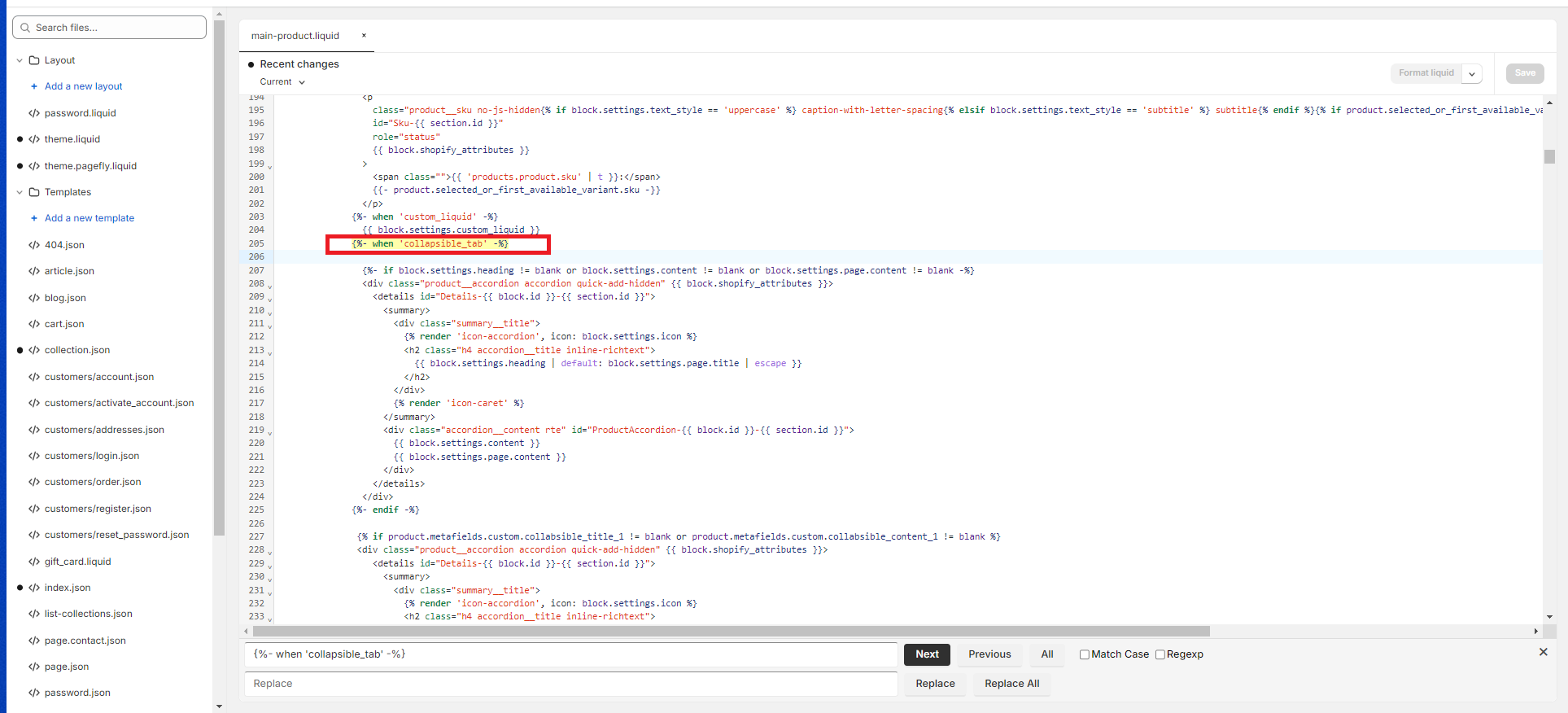Switch to the main-product.liquid tab
This screenshot has height=713, width=1568.
tap(295, 36)
